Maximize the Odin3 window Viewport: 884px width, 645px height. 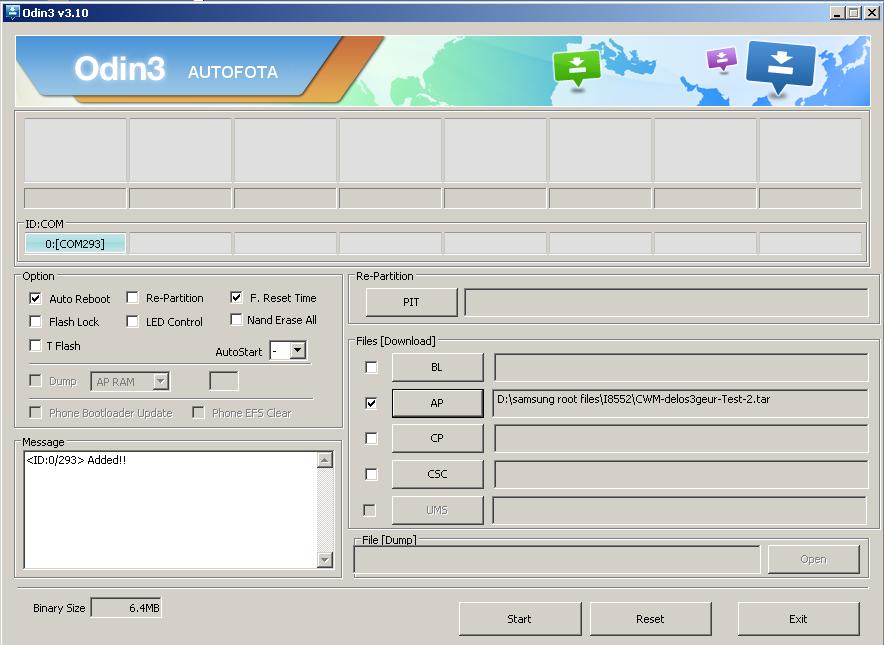(854, 12)
